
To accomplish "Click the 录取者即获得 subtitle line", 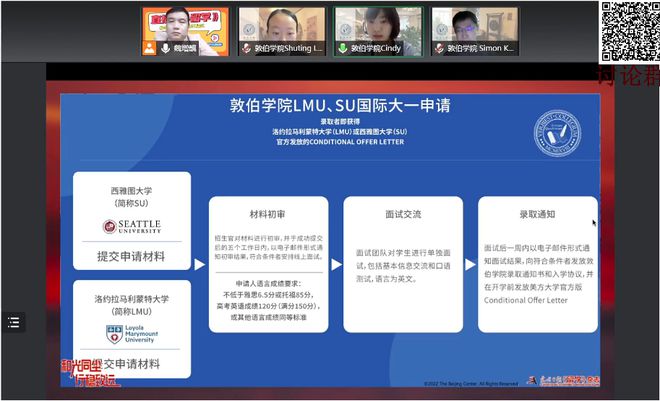I will coord(340,122).
